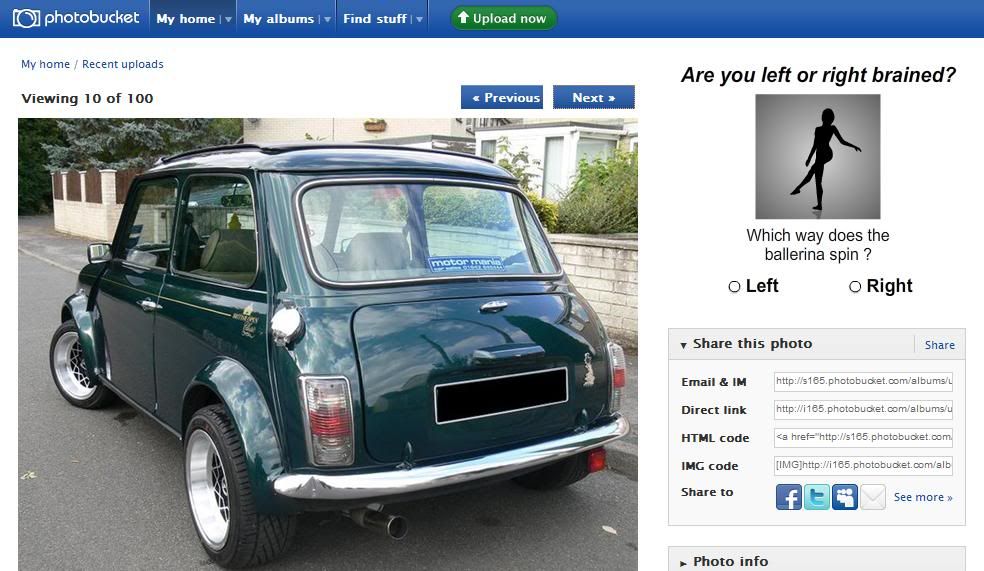This screenshot has height=571, width=984.
Task: Open the Find stuff dropdown arrow
Action: click(x=419, y=19)
